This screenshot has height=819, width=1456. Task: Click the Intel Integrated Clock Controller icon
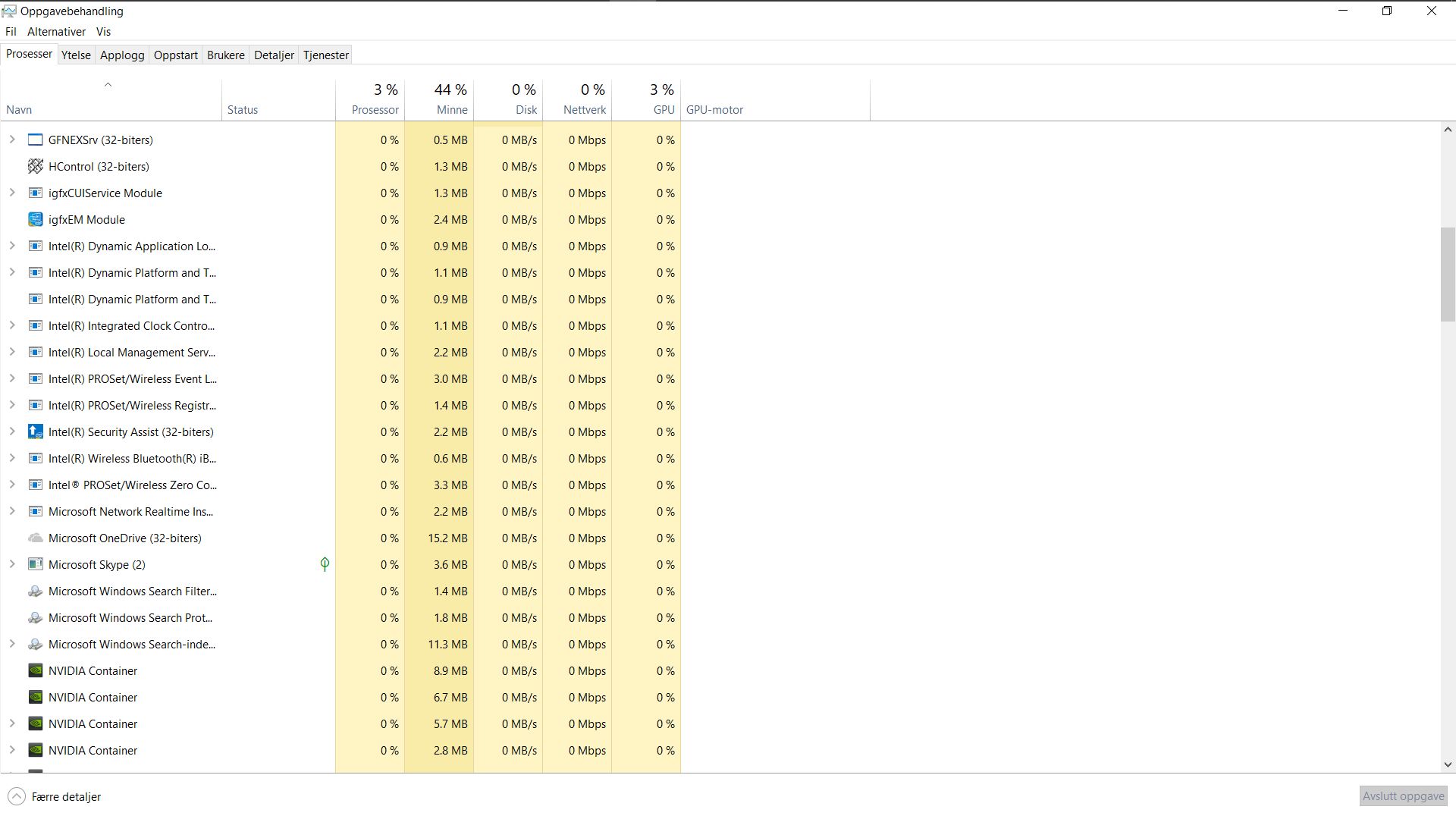coord(35,325)
